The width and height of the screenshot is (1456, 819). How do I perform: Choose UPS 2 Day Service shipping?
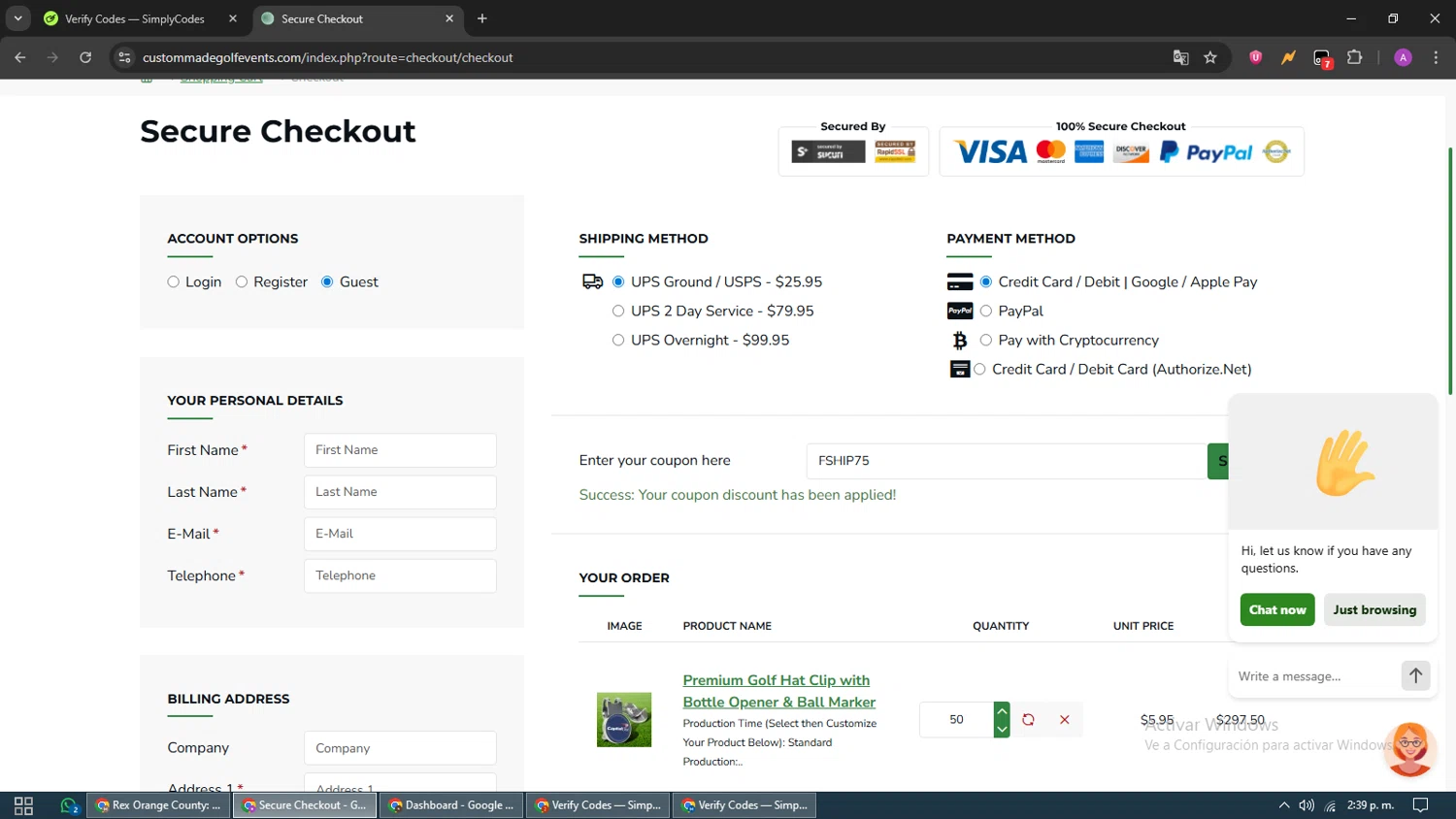tap(618, 311)
